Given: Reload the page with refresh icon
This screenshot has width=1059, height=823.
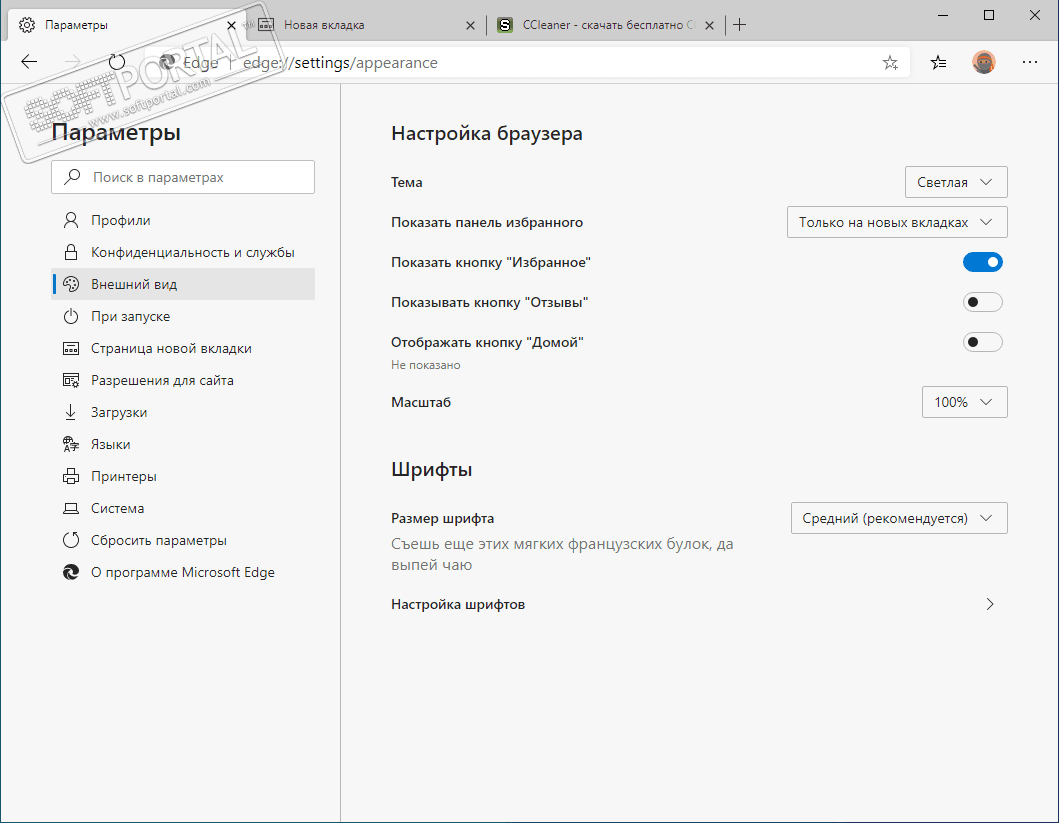Looking at the screenshot, I should [117, 62].
